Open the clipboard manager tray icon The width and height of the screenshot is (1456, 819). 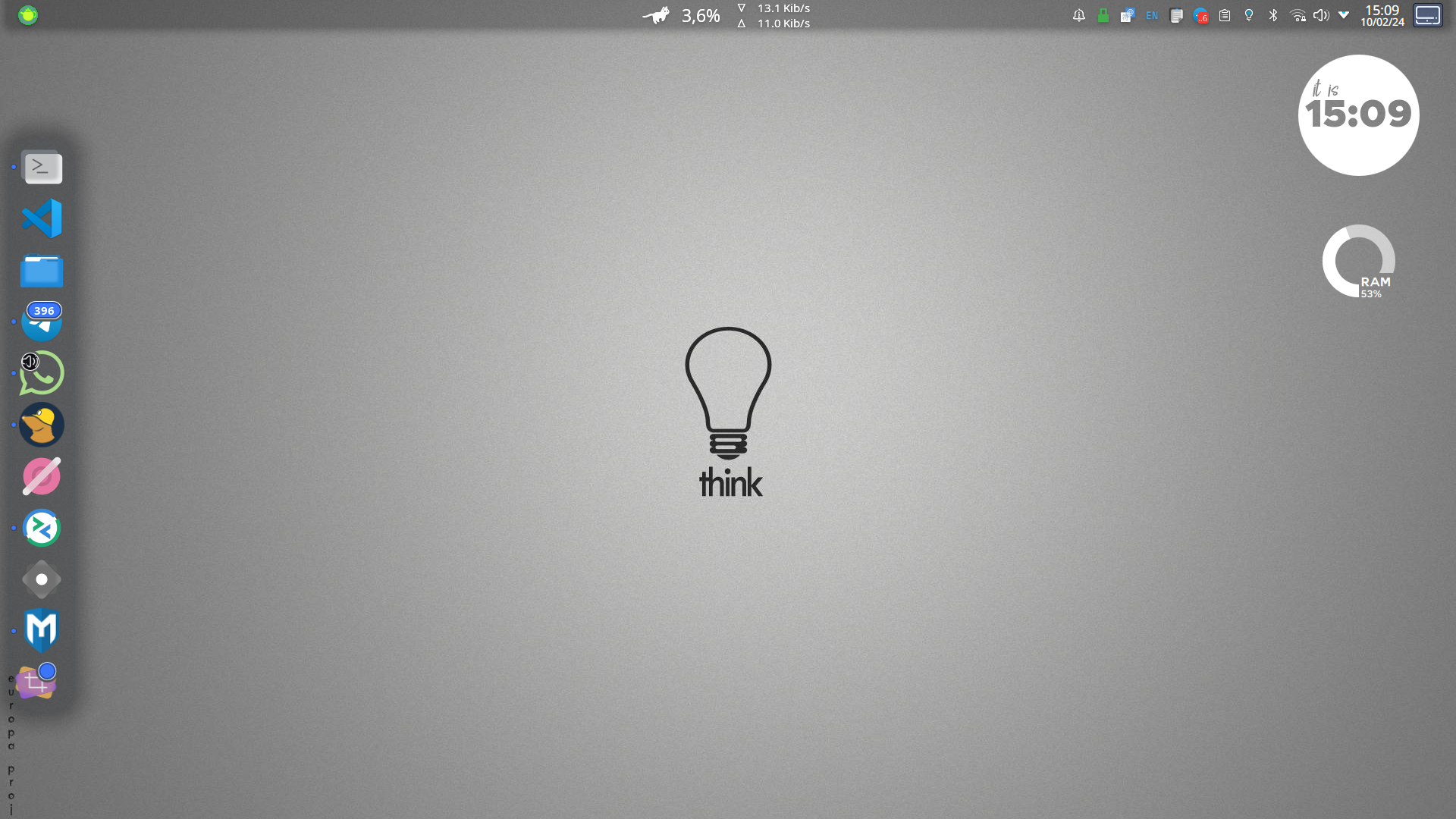[x=1225, y=15]
